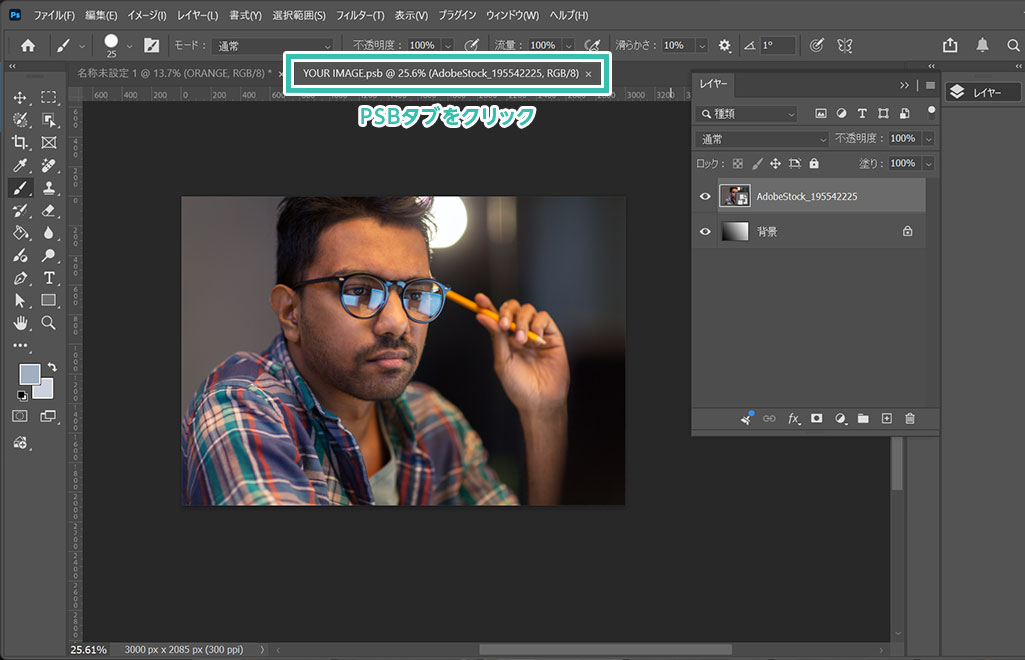Open フィルター(T) menu

point(360,15)
